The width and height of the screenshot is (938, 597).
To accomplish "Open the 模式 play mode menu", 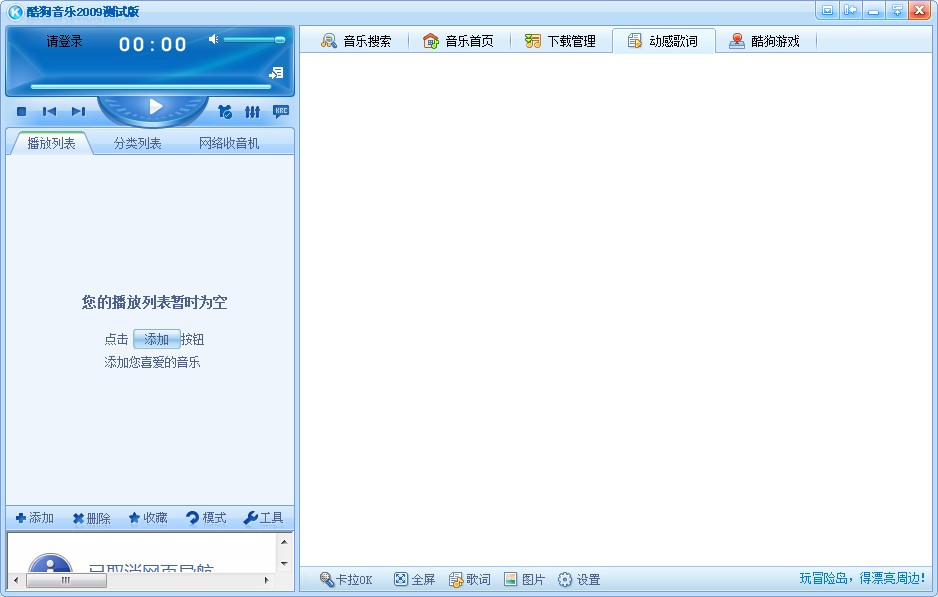I will (206, 518).
